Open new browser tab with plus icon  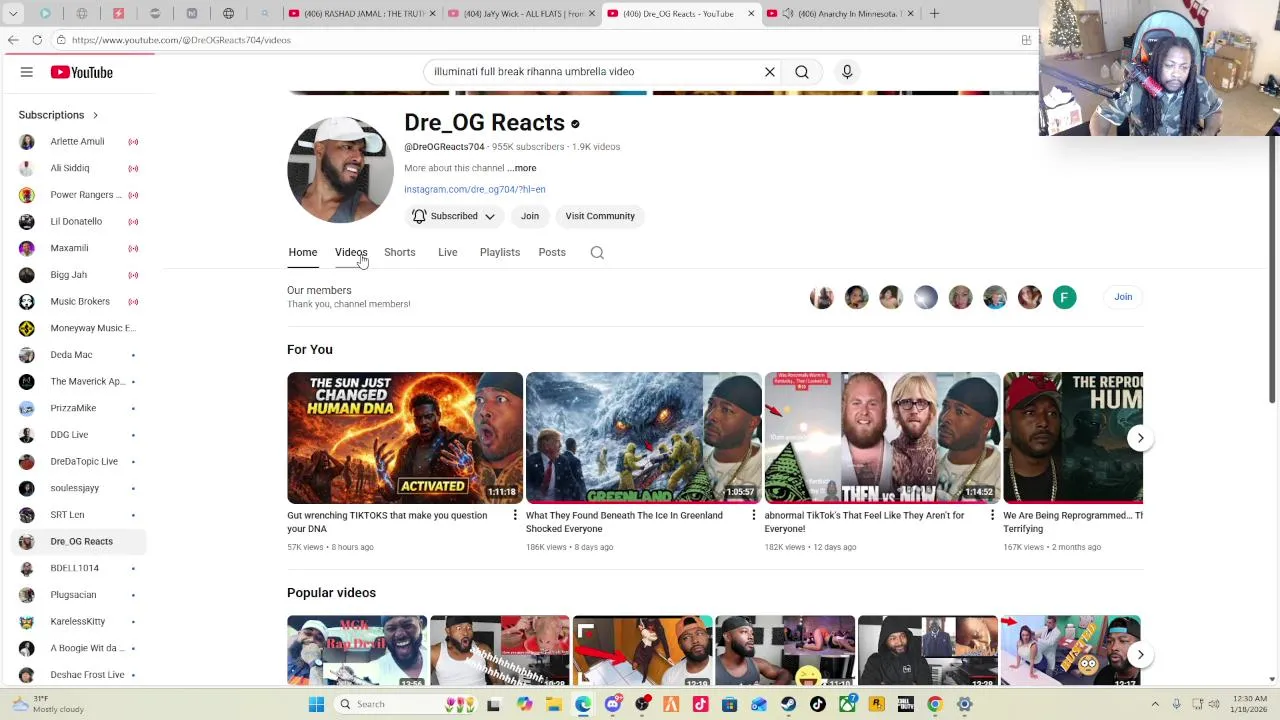coord(934,14)
